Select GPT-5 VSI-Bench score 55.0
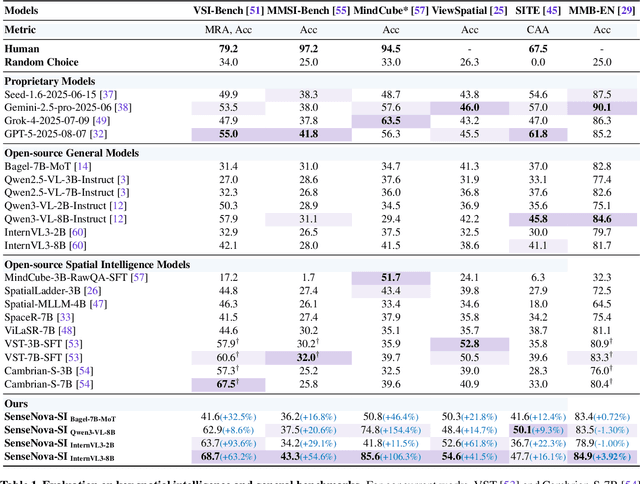 229,134
